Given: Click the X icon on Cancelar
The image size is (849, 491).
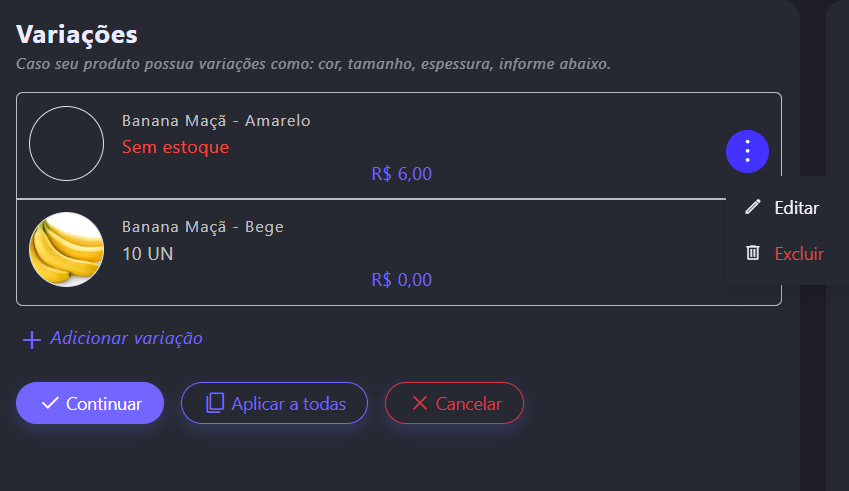Looking at the screenshot, I should (x=420, y=403).
